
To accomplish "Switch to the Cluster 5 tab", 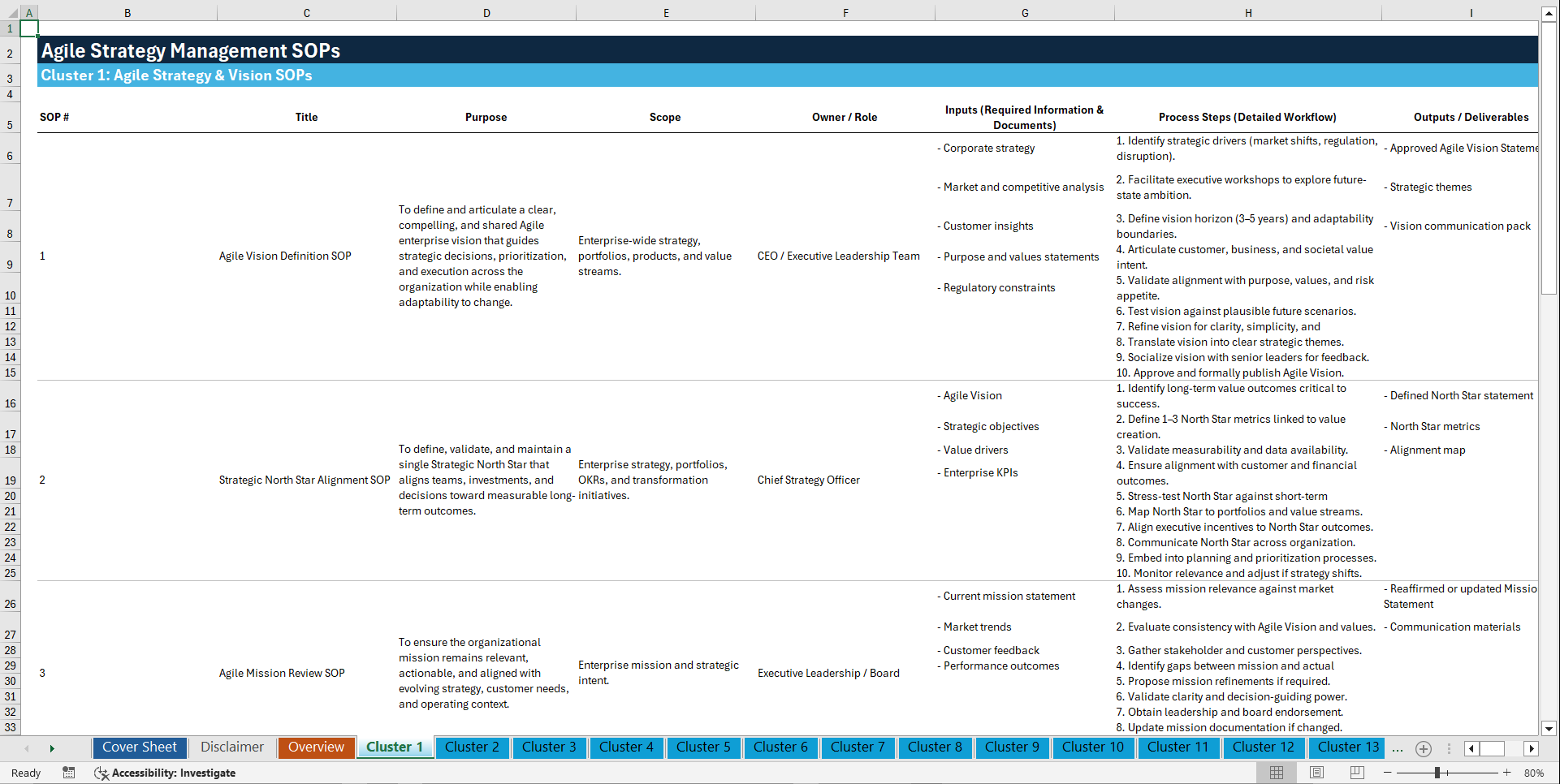I will pyautogui.click(x=703, y=747).
